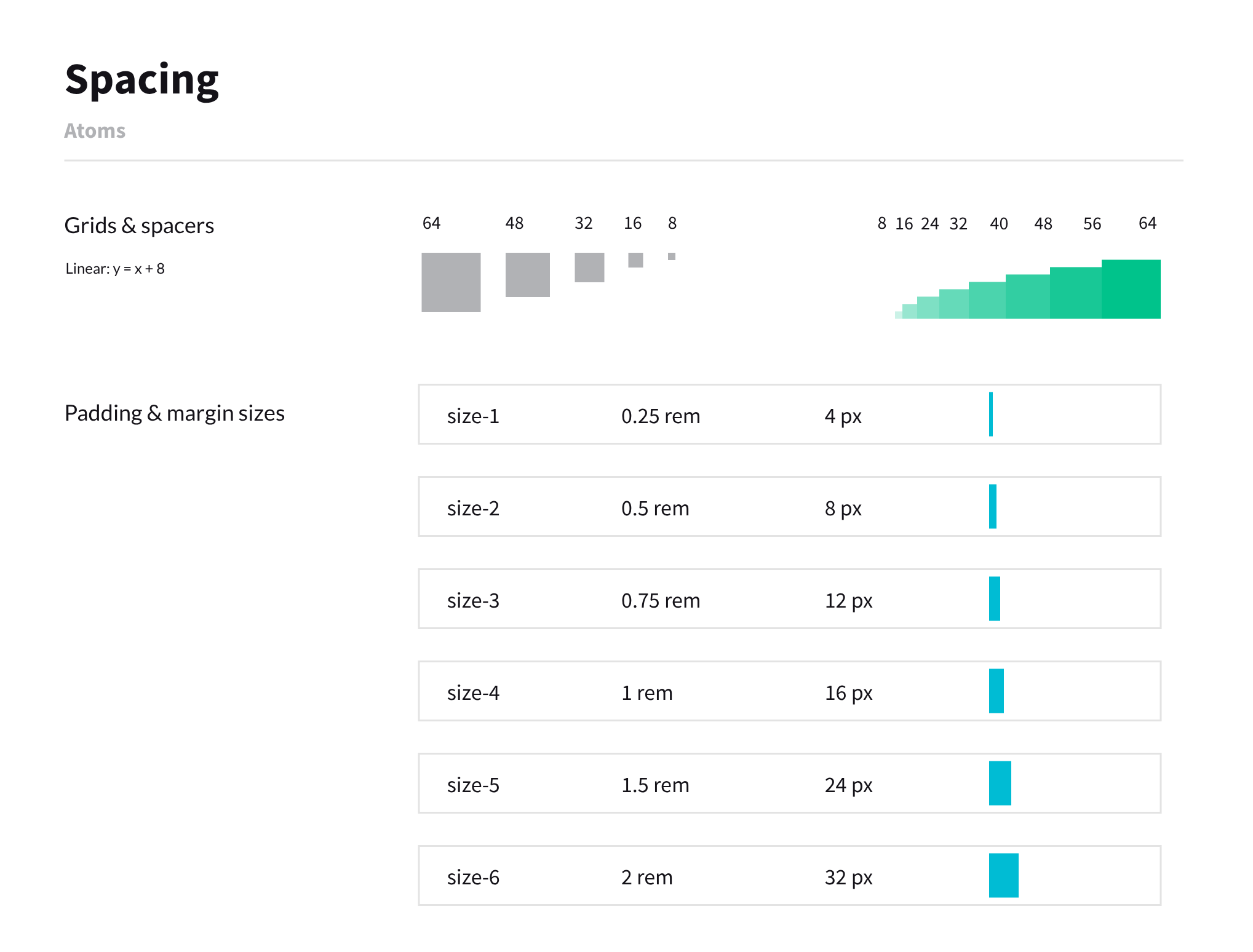This screenshot has width=1253, height=952.
Task: Click the Spacing page title
Action: [x=142, y=80]
